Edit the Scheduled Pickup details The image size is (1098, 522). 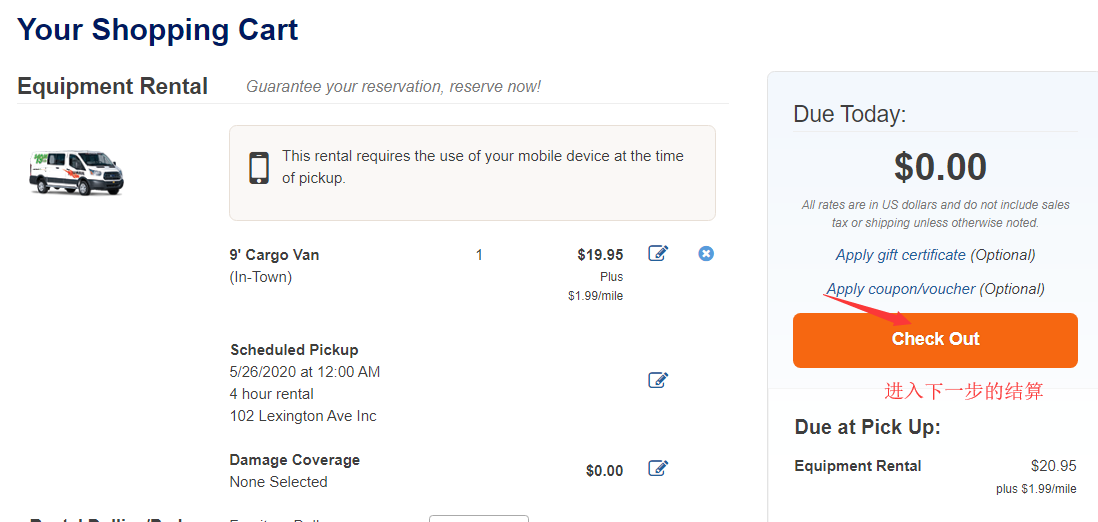click(x=658, y=380)
